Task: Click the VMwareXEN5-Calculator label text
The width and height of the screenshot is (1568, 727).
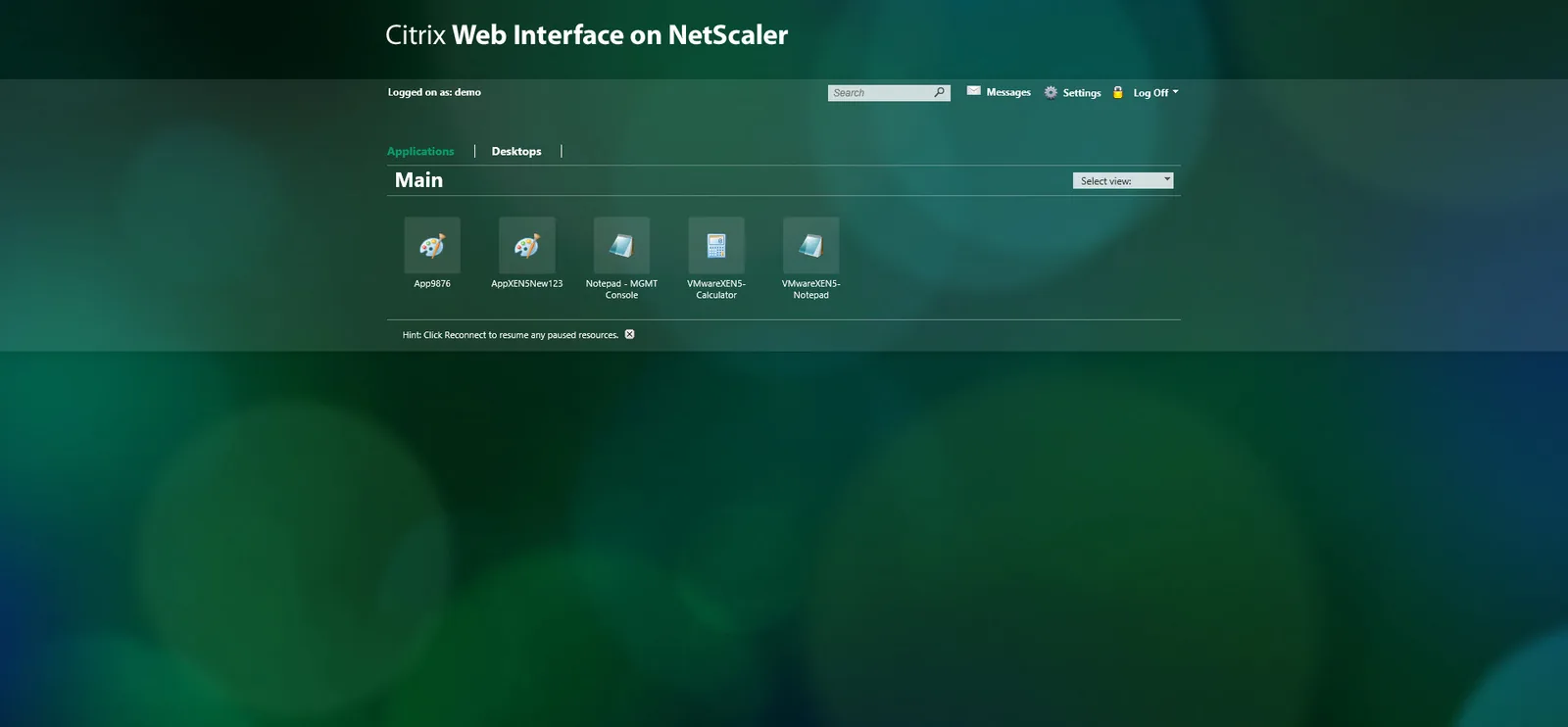Action: [x=716, y=289]
